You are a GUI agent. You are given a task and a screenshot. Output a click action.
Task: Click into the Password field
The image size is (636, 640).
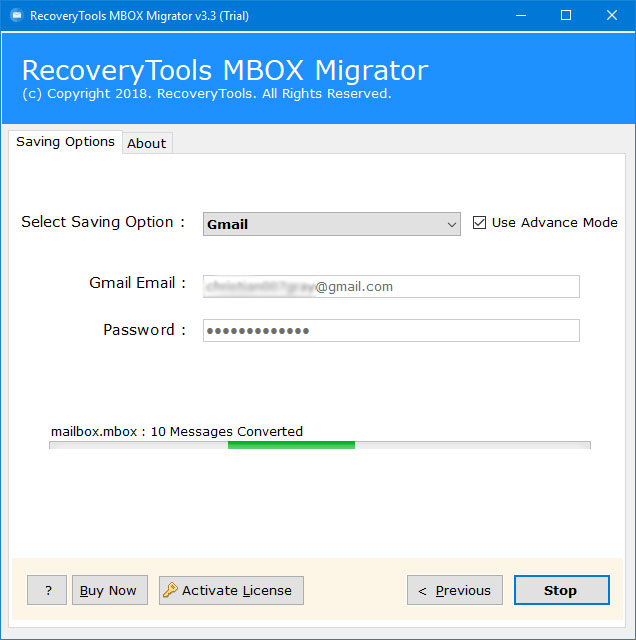[x=391, y=331]
